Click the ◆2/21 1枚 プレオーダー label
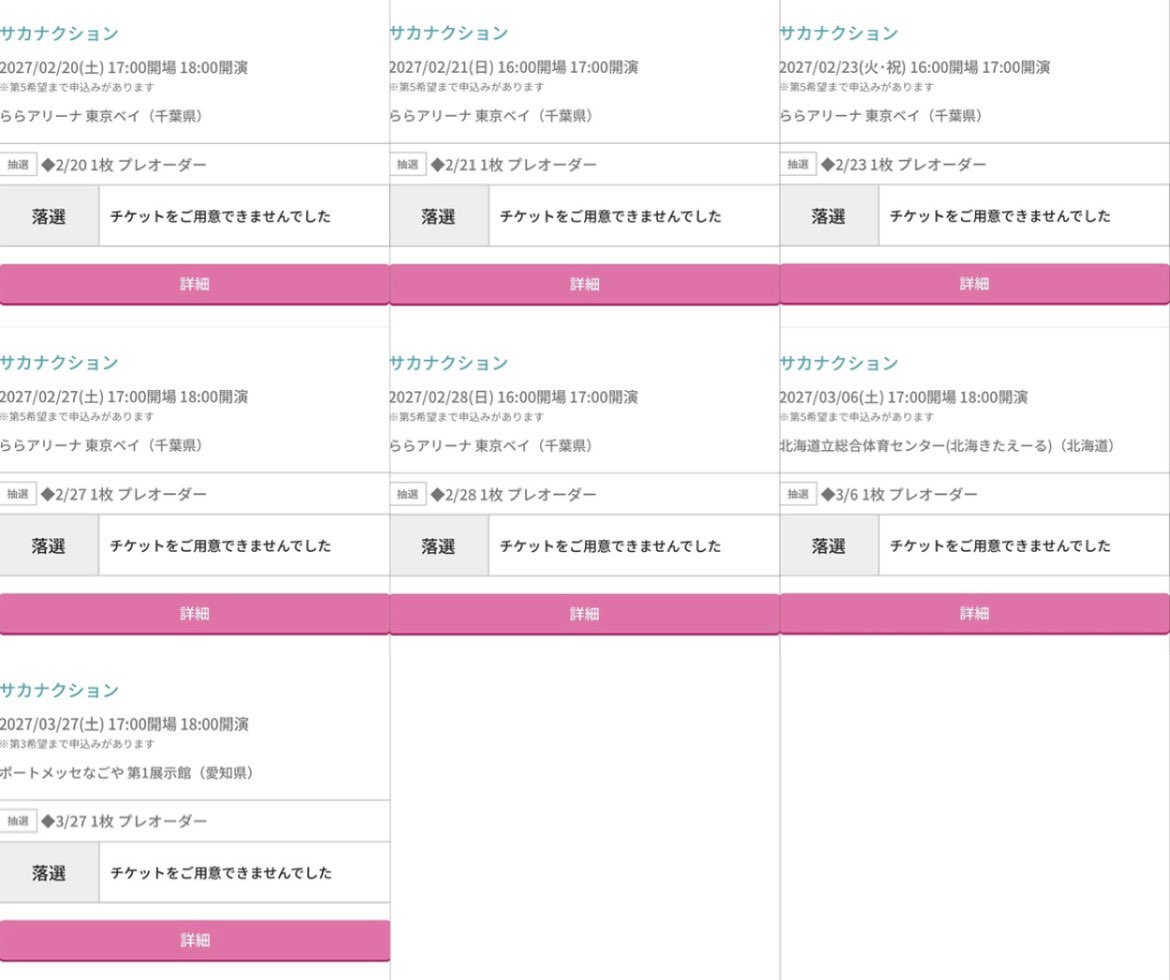Viewport: 1170px width, 980px height. (513, 165)
